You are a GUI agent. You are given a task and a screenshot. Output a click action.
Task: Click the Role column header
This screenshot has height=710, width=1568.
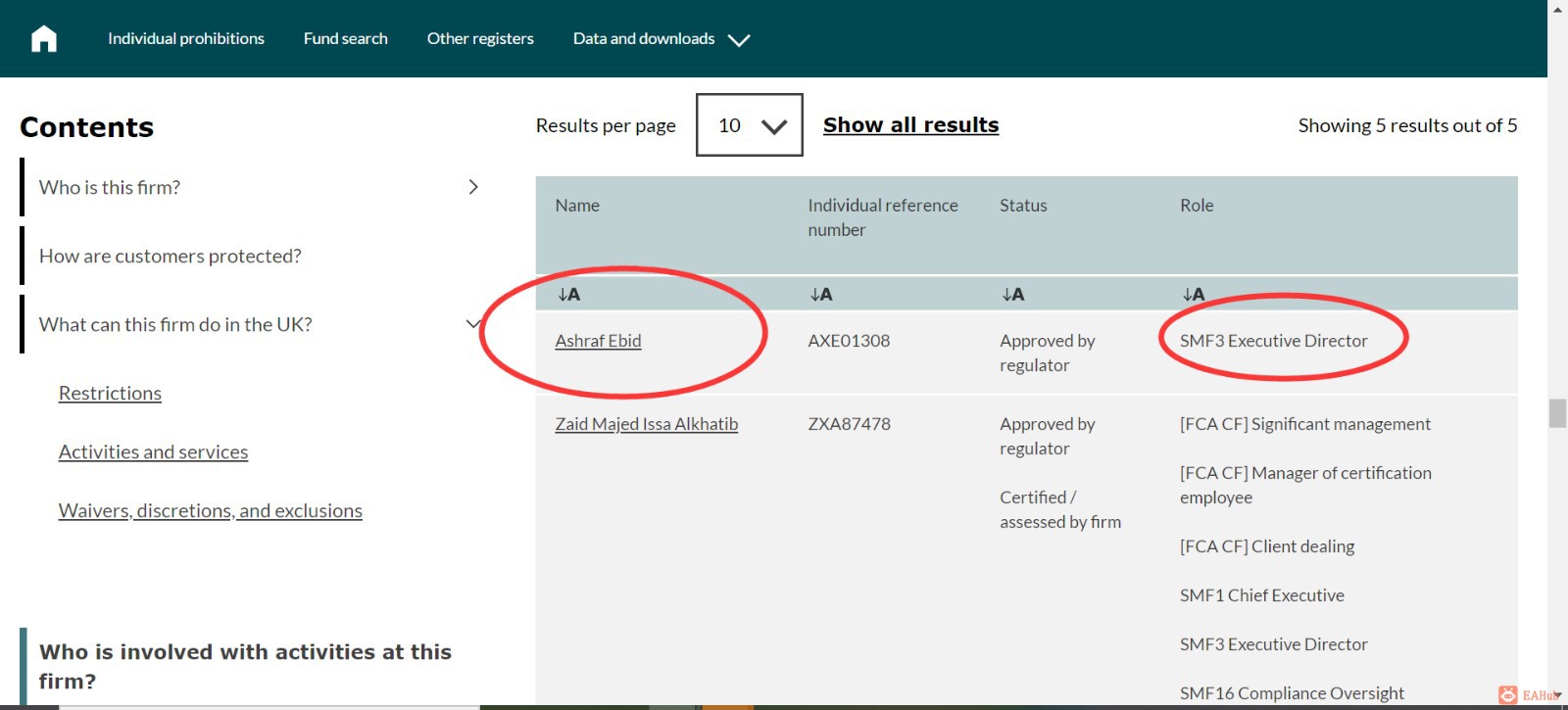(x=1197, y=206)
